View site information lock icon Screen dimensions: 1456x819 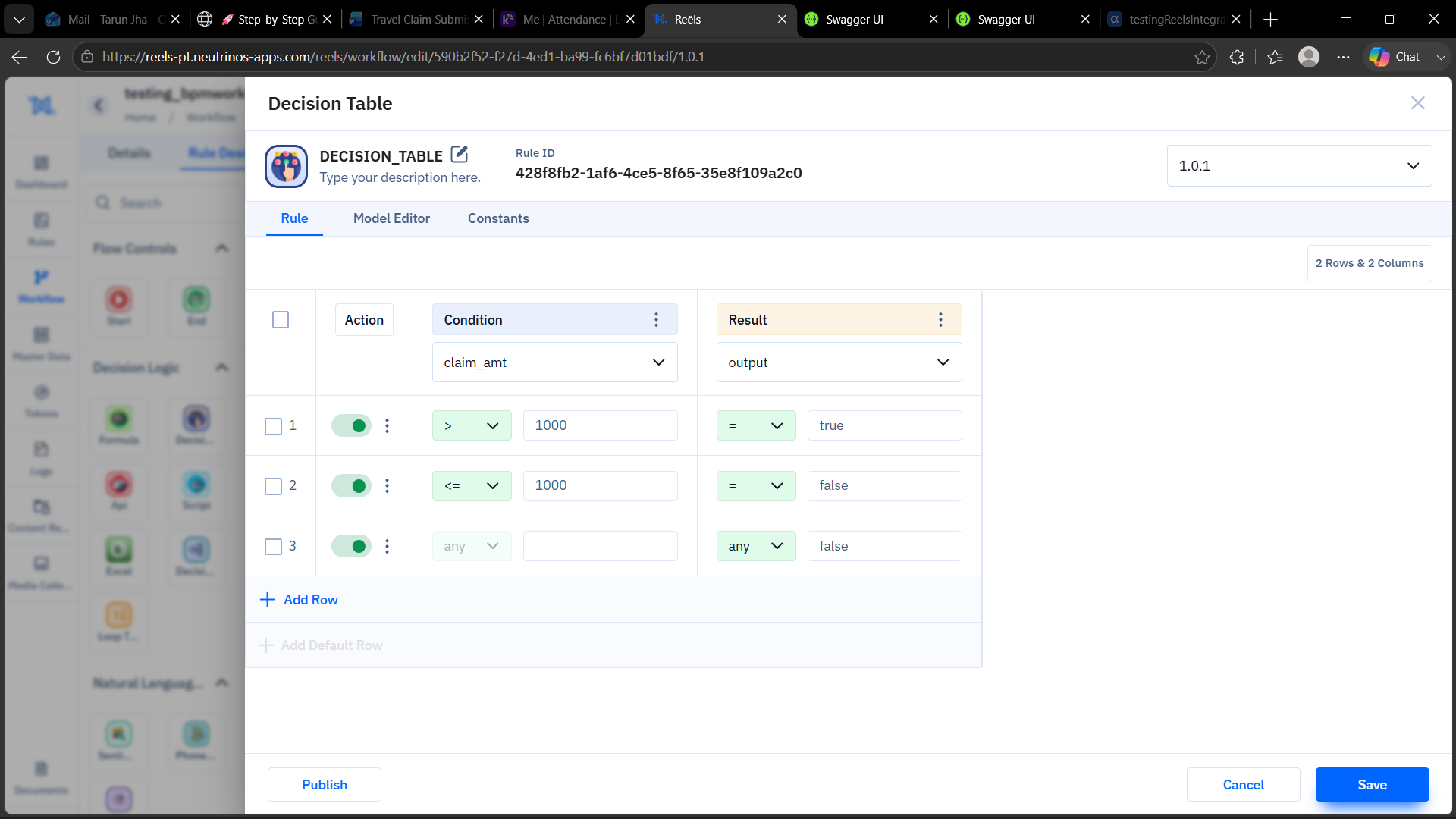[x=87, y=57]
